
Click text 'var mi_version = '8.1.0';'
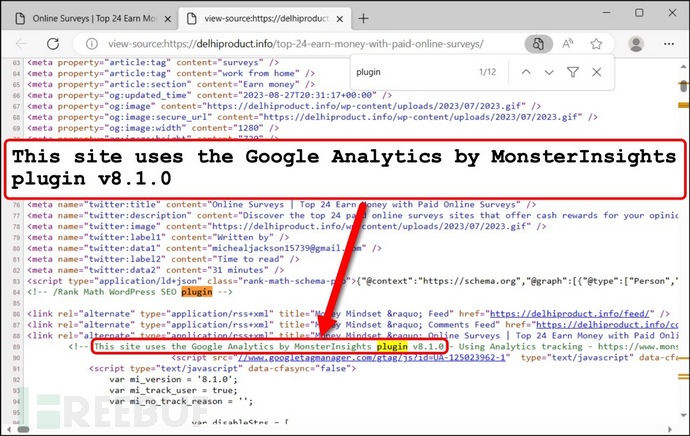click(x=173, y=379)
